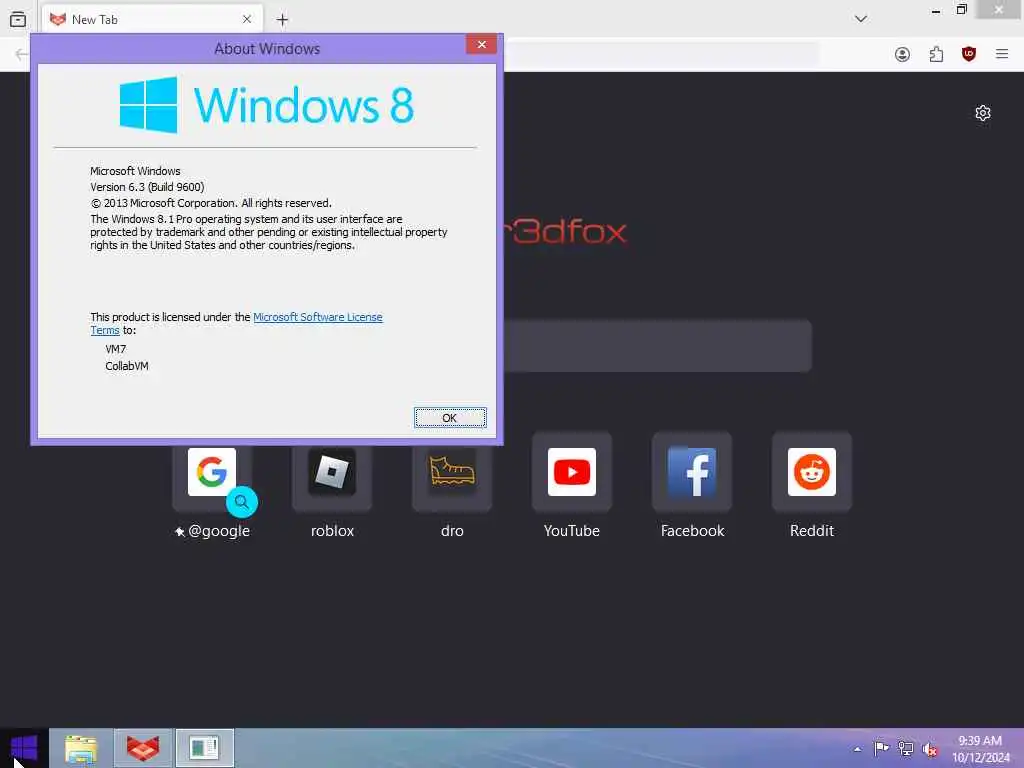This screenshot has width=1024, height=768.
Task: Open the Windows Start button
Action: point(24,748)
